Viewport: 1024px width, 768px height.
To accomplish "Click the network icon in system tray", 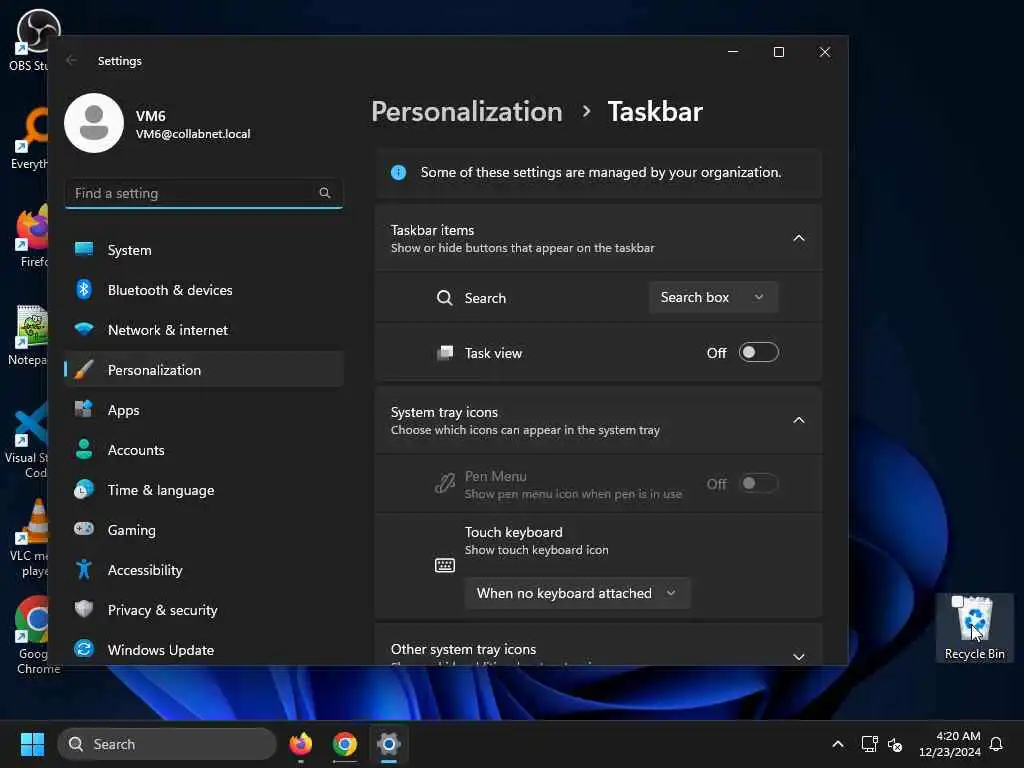I will point(869,744).
